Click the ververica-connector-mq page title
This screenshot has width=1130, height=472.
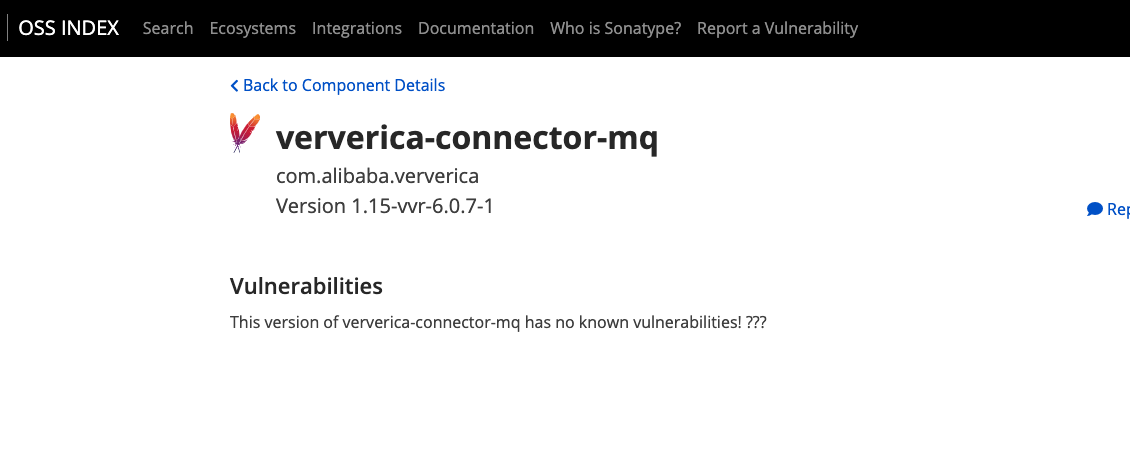467,139
